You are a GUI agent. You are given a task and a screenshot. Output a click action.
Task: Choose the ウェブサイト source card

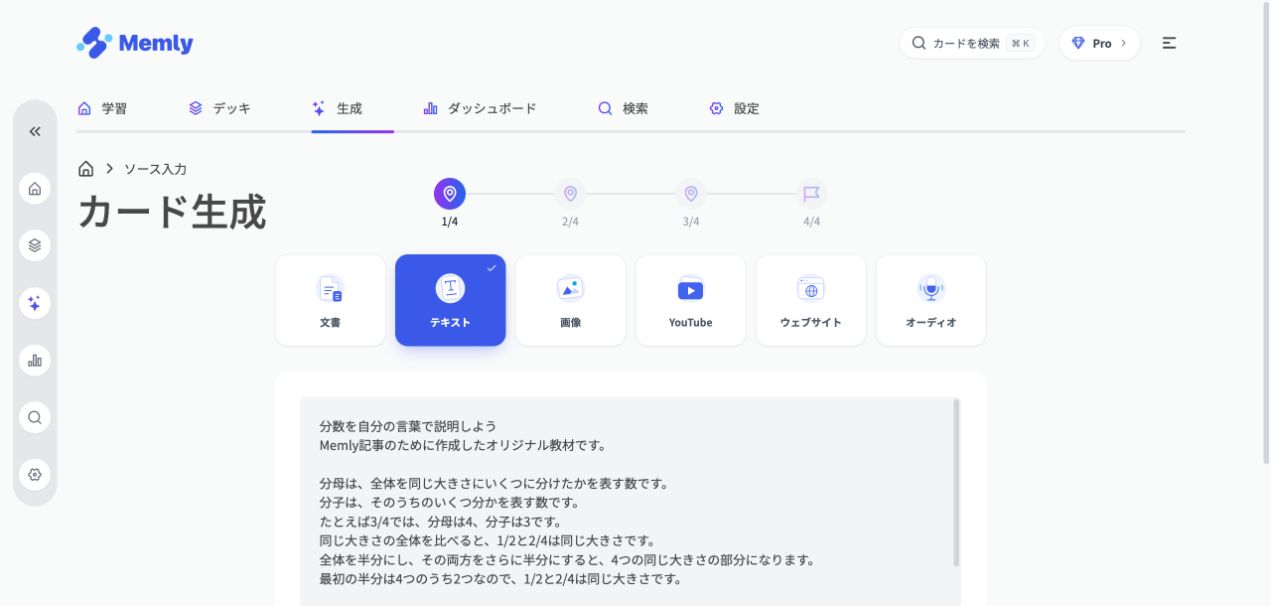(x=811, y=300)
